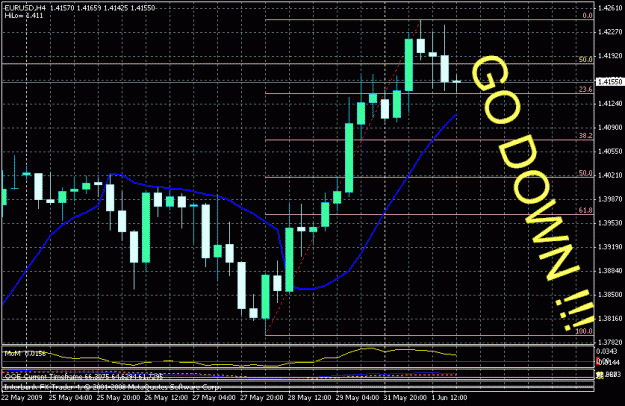The width and height of the screenshot is (625, 406).
Task: Click the 1.40210 price axis value
Action: tap(610, 175)
